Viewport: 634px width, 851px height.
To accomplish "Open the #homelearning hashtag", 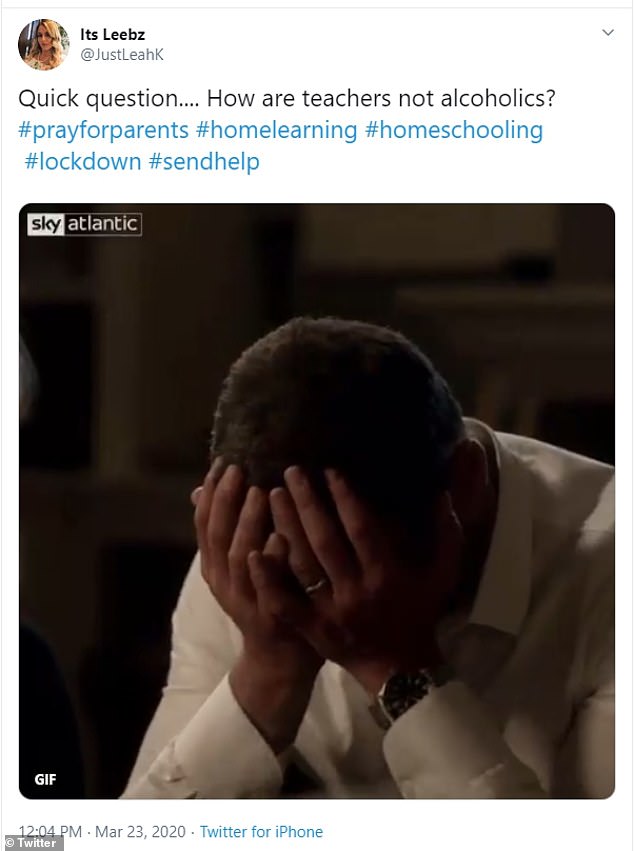I will (276, 130).
